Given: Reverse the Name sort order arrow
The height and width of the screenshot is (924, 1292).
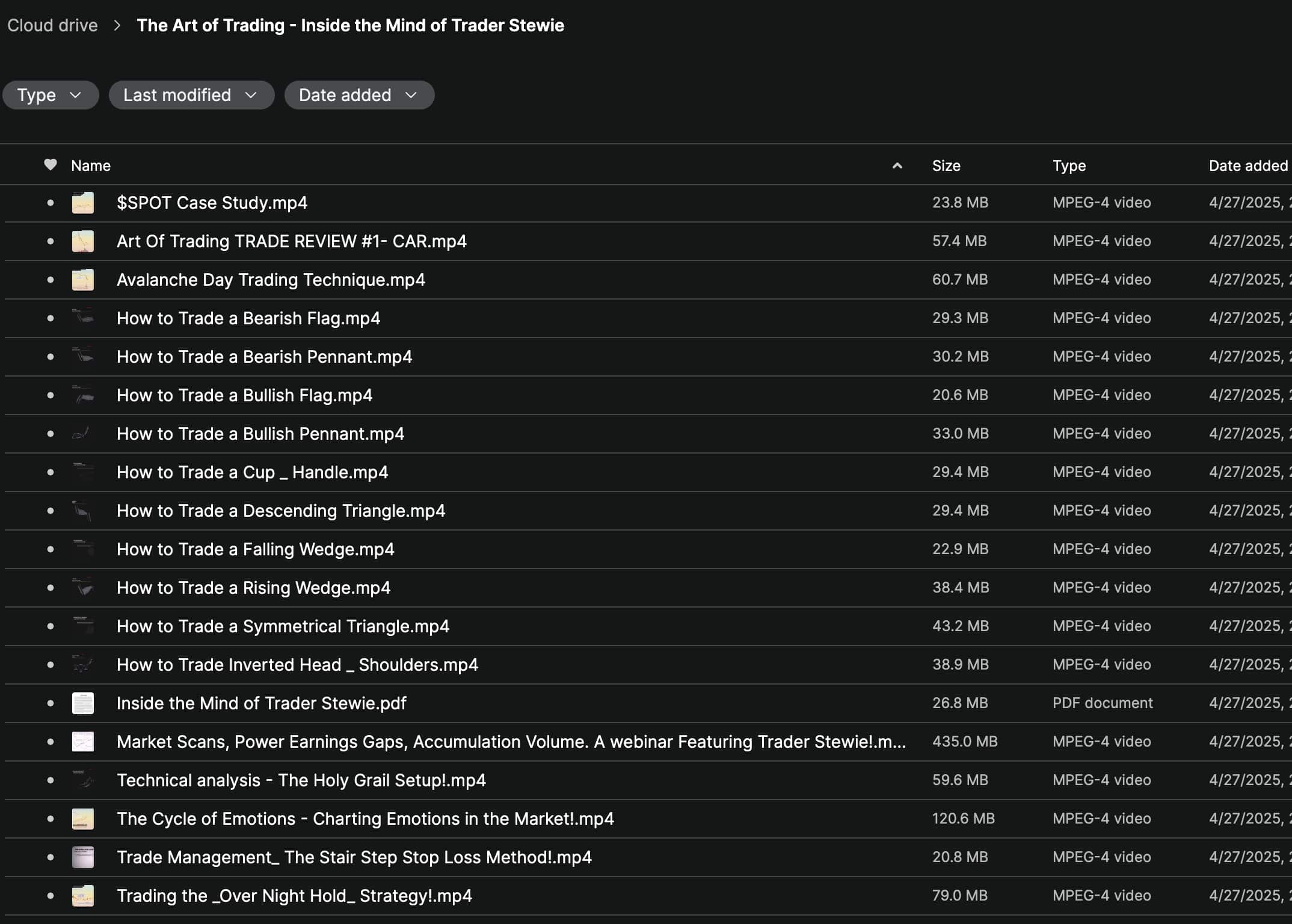Looking at the screenshot, I should 897,165.
